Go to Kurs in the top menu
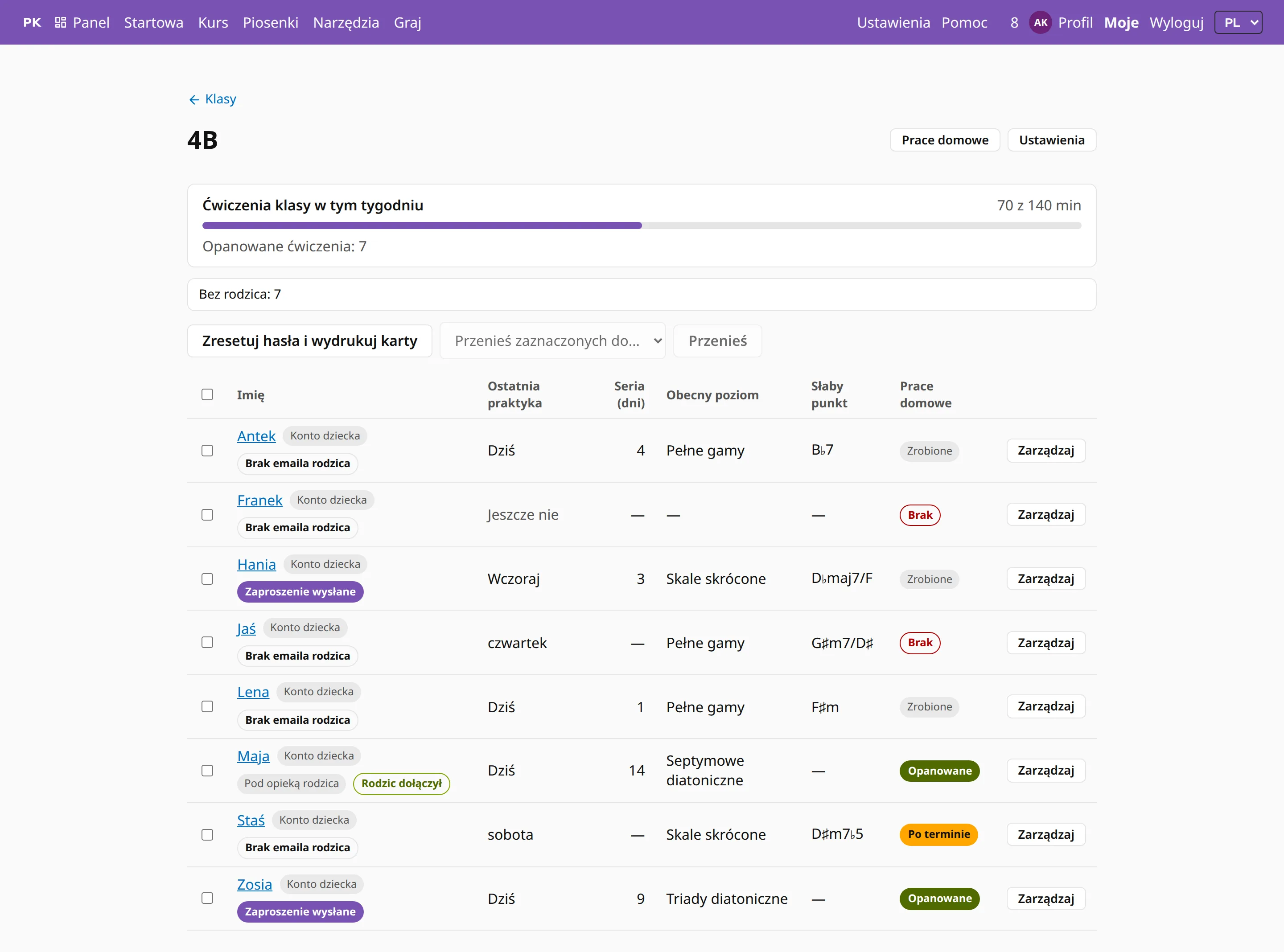Image resolution: width=1284 pixels, height=952 pixels. pos(213,22)
